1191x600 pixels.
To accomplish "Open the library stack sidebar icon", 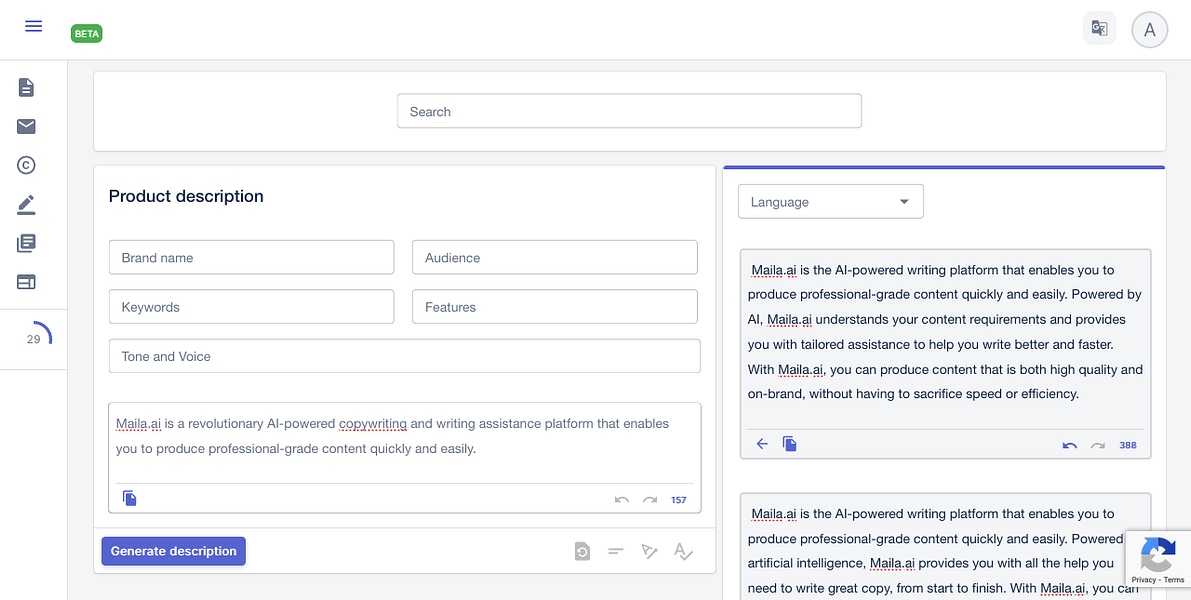I will click(27, 243).
